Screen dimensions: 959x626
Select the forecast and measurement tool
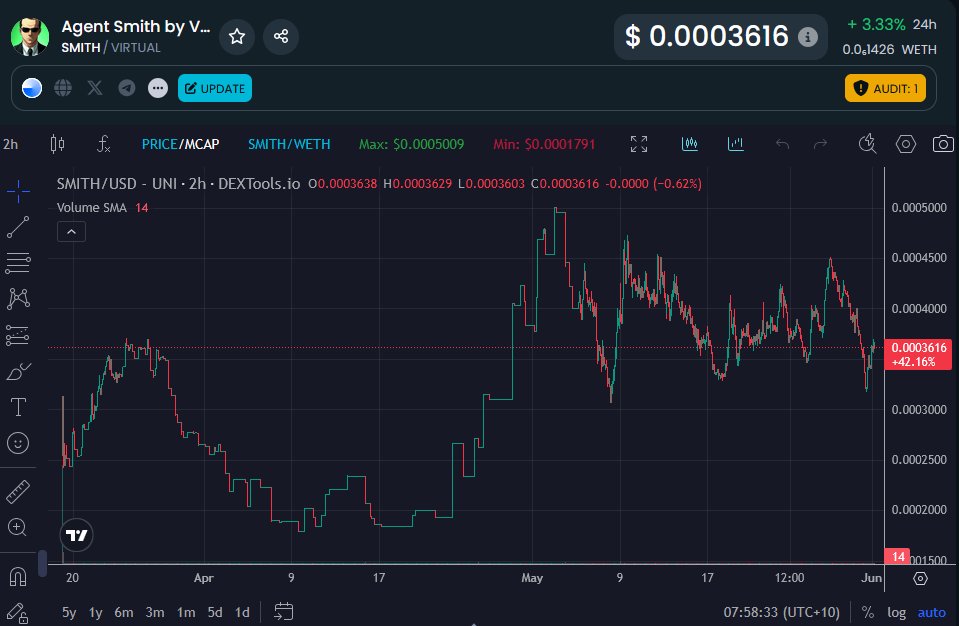pyautogui.click(x=18, y=335)
